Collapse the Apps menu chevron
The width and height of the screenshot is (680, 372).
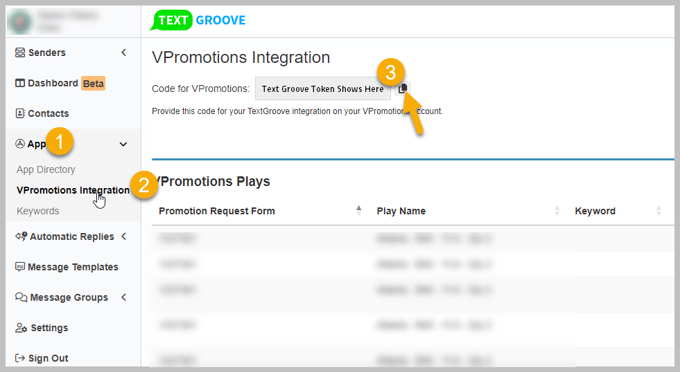coord(123,144)
